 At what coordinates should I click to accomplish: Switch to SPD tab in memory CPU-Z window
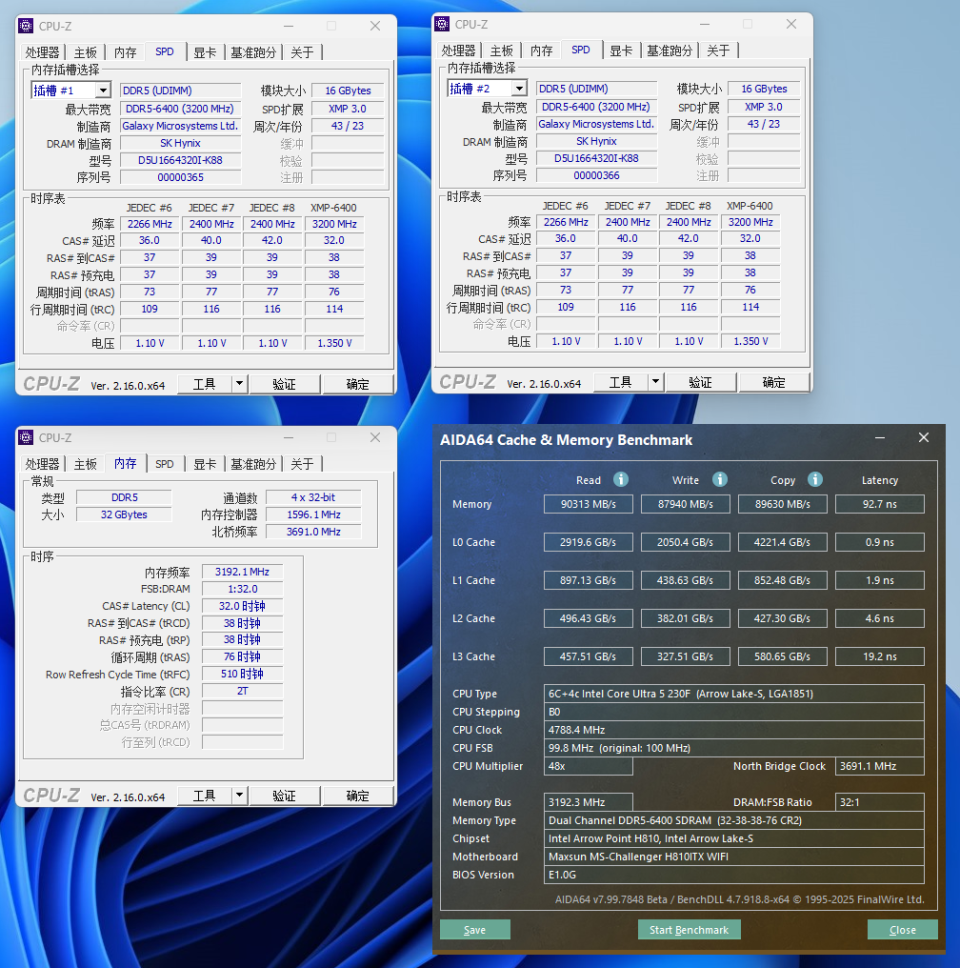coord(164,464)
